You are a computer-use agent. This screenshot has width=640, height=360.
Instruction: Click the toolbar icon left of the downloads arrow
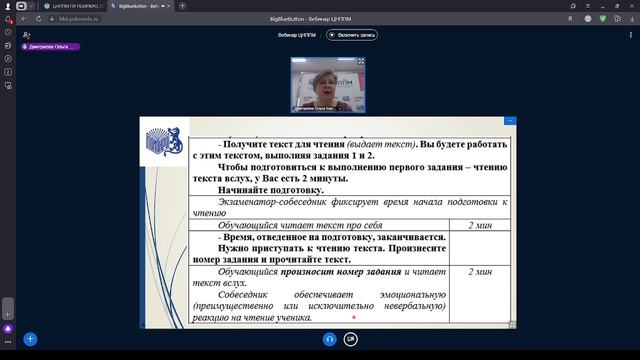[x=618, y=19]
